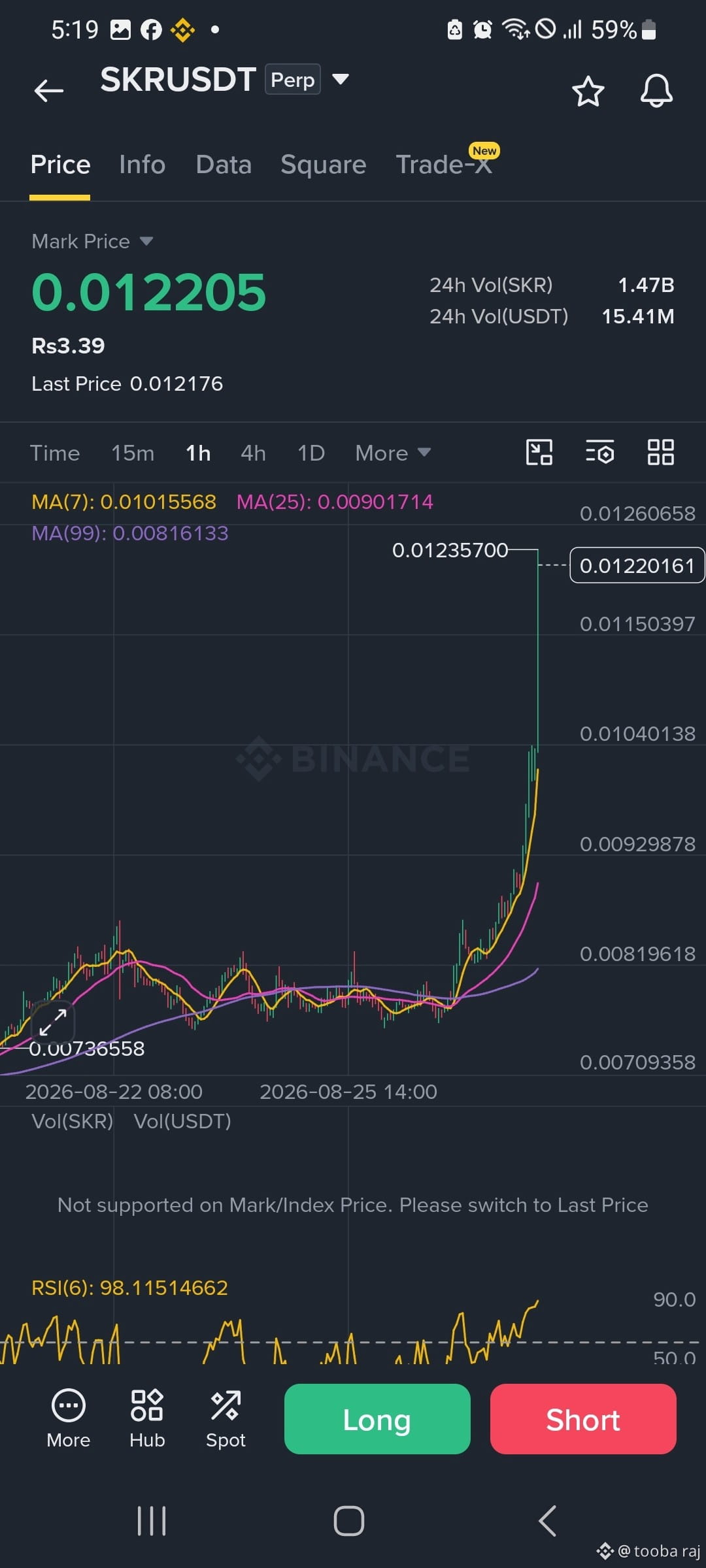Expand the SKRUSDT Perp pair dropdown arrow

click(x=340, y=80)
